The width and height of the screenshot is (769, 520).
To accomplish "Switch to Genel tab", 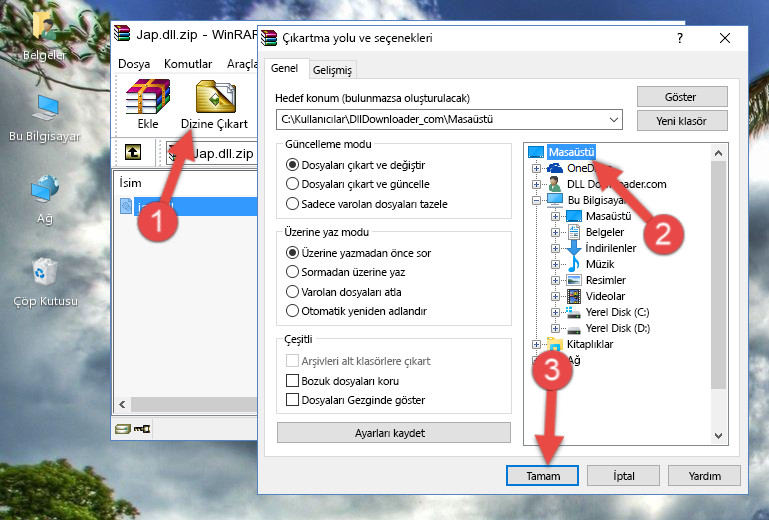I will tap(284, 68).
